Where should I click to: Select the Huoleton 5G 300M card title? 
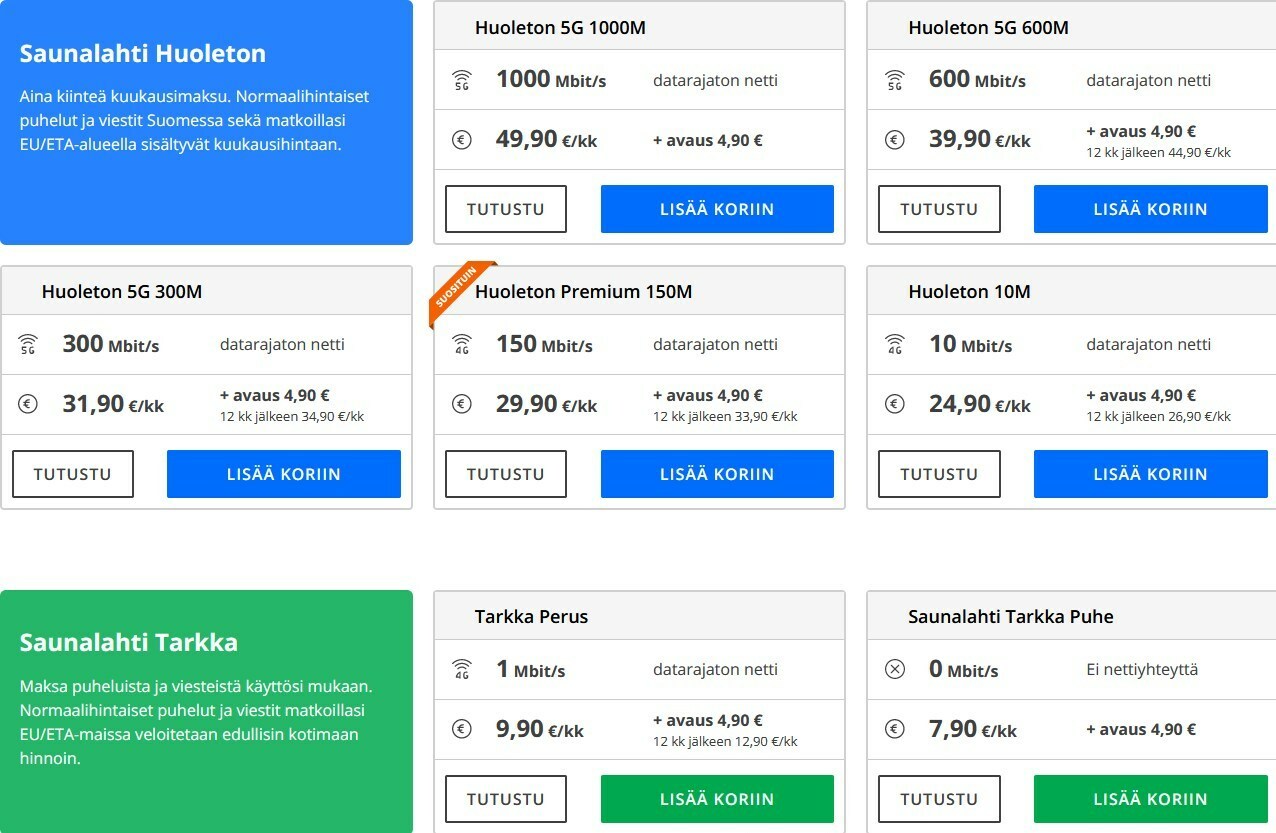point(122,292)
